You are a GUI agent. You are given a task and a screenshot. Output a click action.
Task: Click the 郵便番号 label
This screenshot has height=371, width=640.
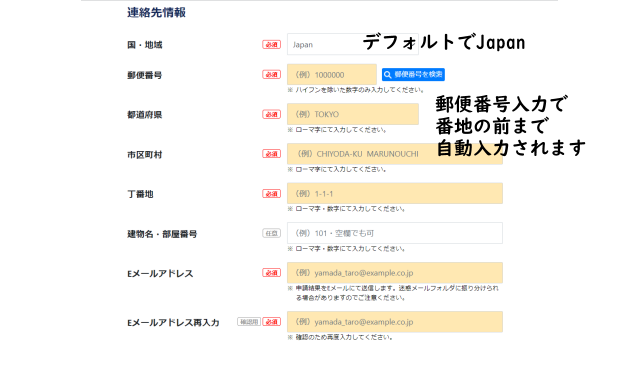[x=144, y=75]
